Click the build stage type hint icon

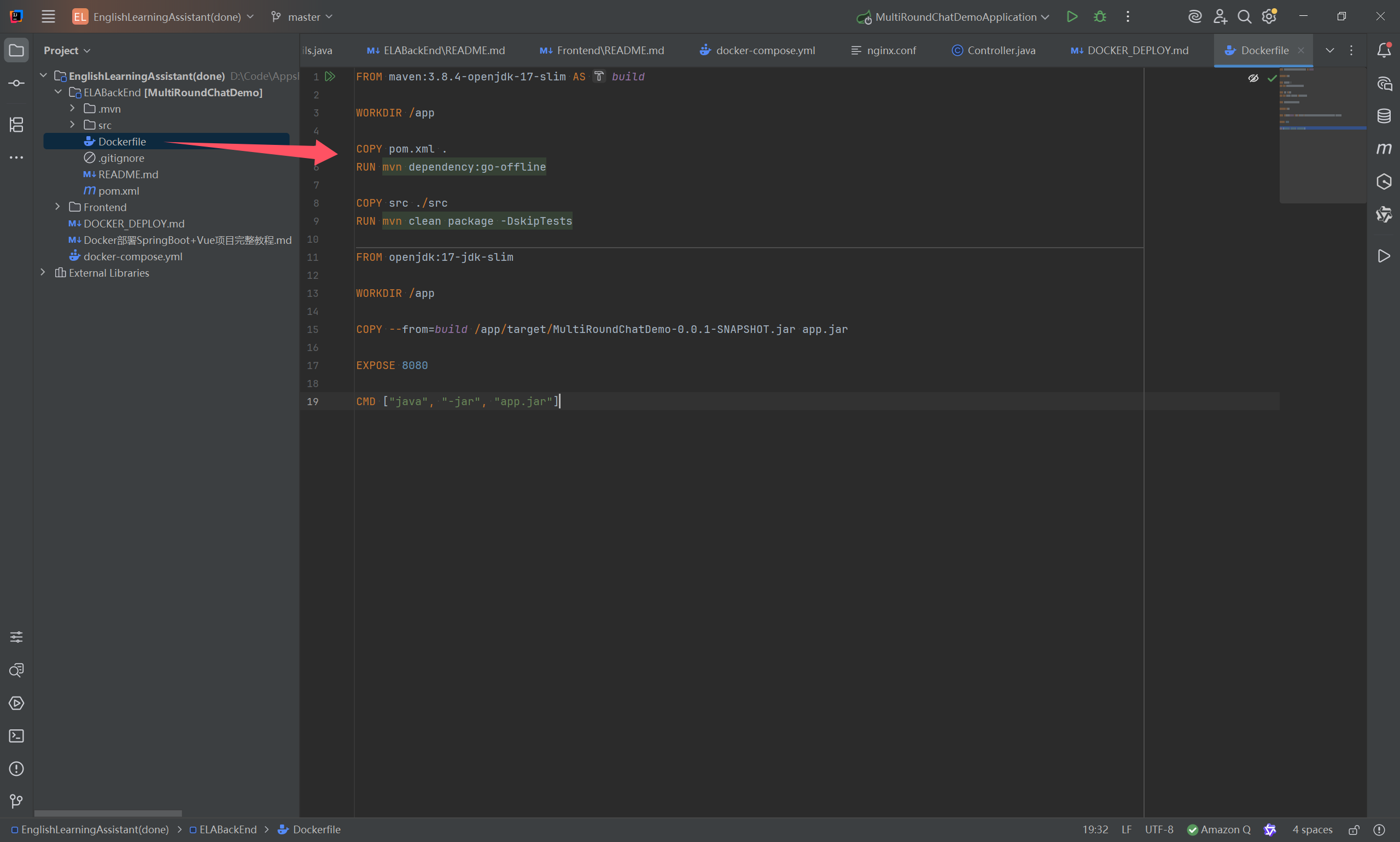pos(599,76)
